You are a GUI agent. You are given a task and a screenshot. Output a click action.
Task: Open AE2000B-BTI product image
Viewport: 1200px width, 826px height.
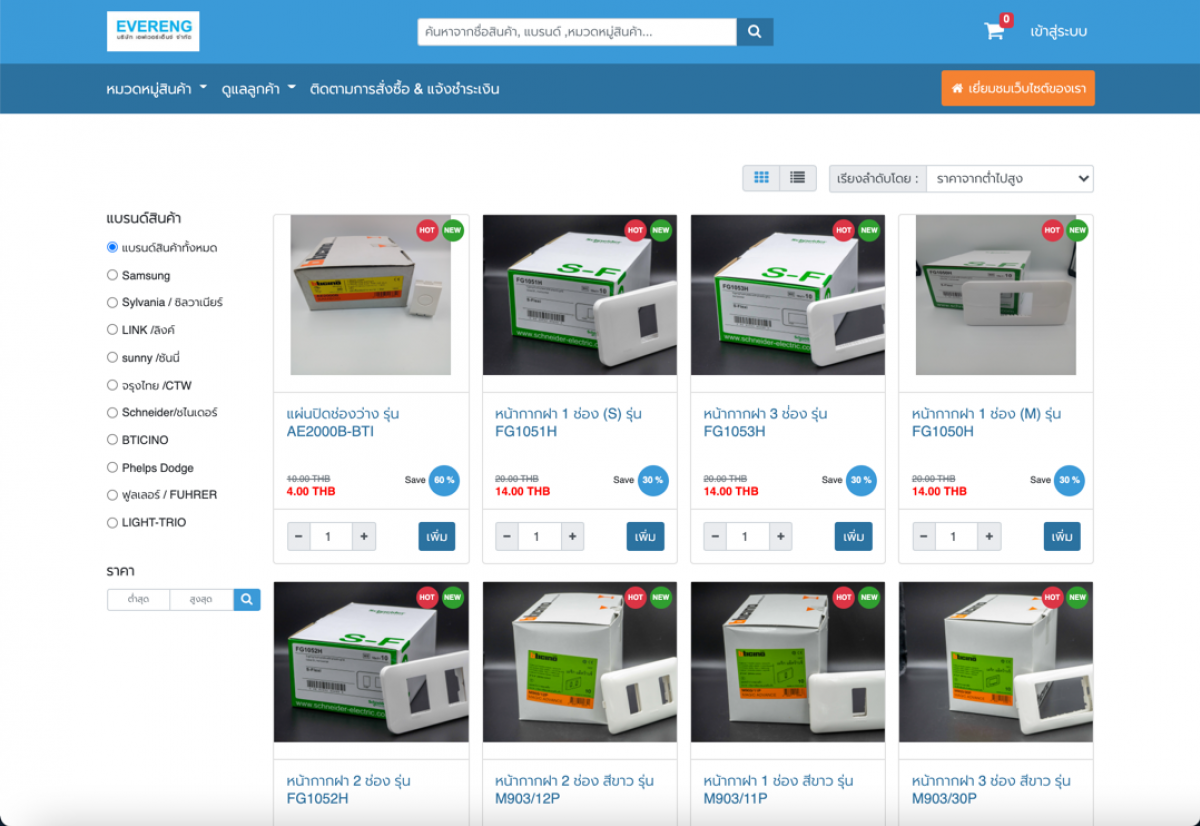pyautogui.click(x=371, y=295)
